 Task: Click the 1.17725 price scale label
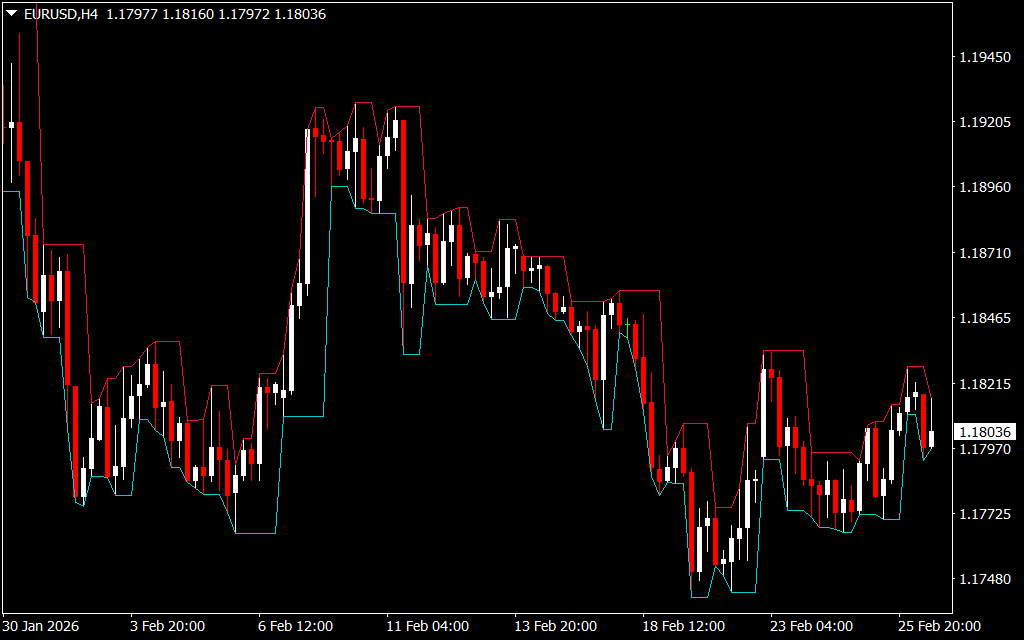point(984,514)
